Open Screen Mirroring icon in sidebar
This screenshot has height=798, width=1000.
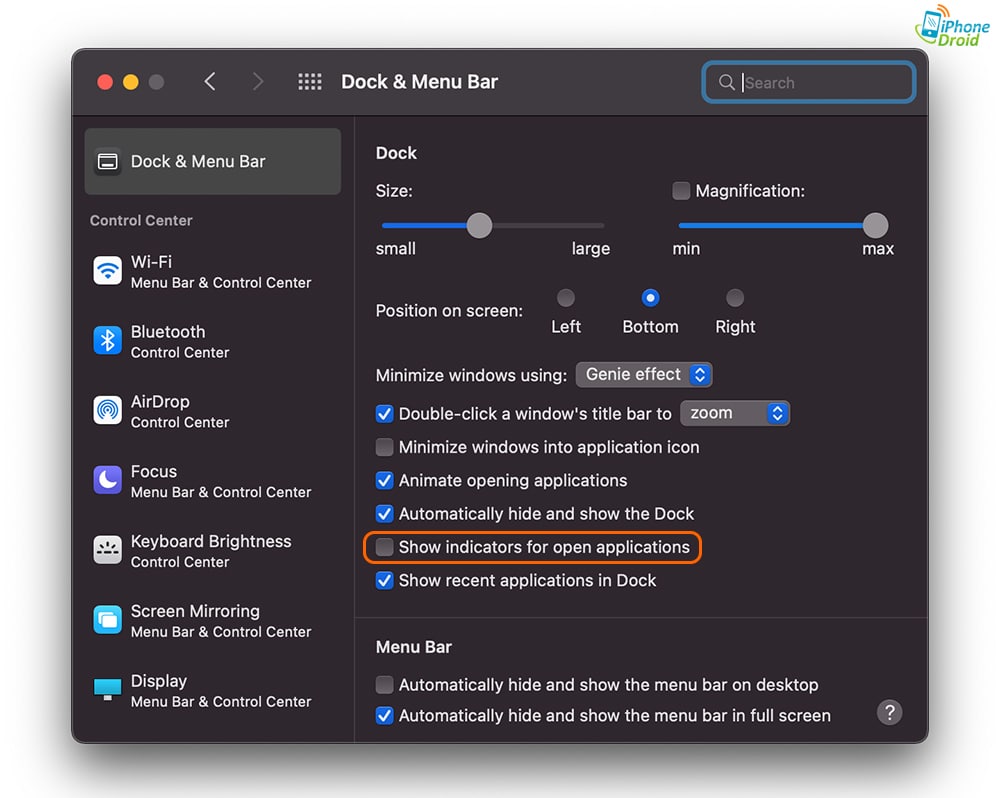[107, 621]
